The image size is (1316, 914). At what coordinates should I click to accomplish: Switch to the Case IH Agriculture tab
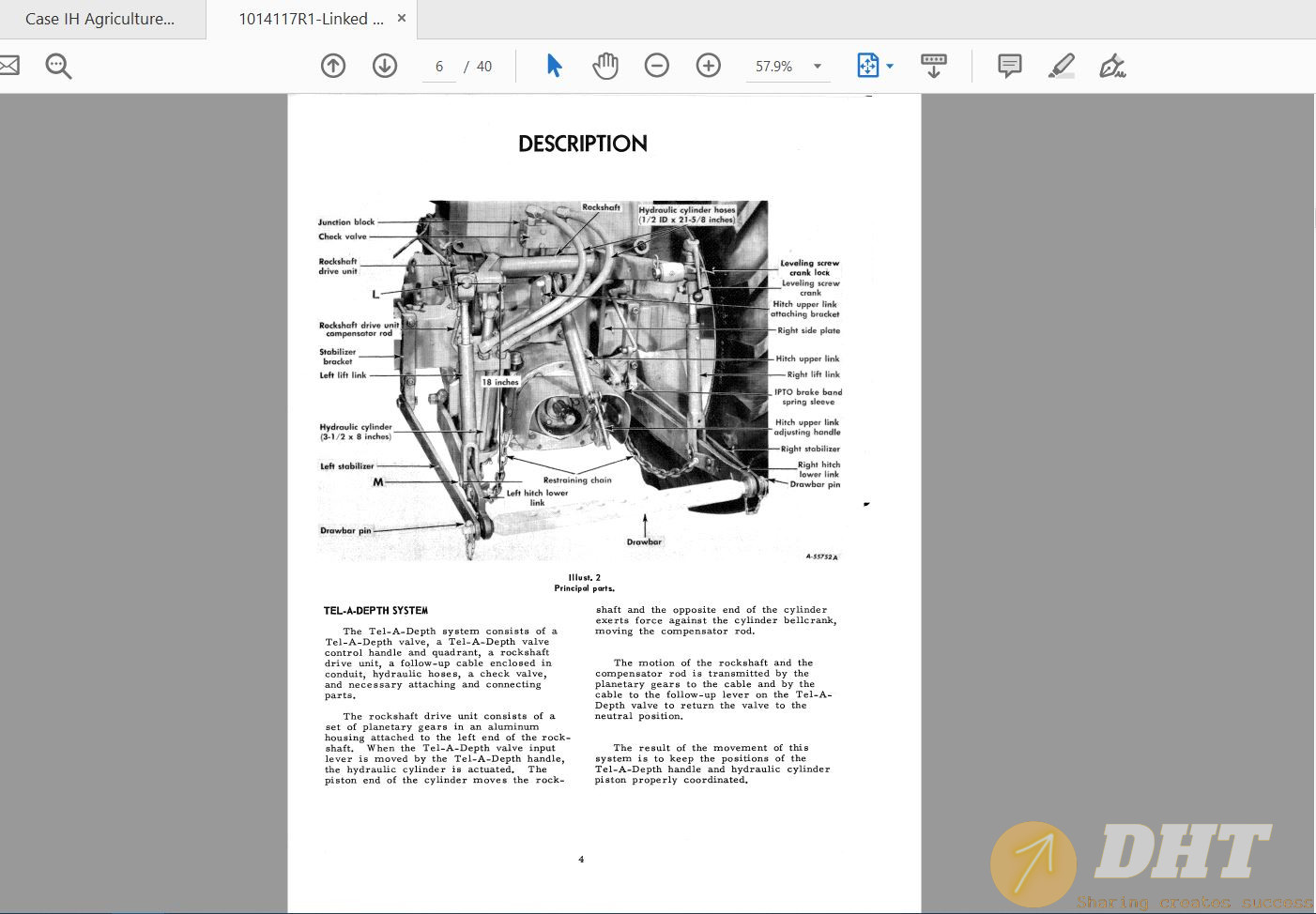tap(99, 19)
